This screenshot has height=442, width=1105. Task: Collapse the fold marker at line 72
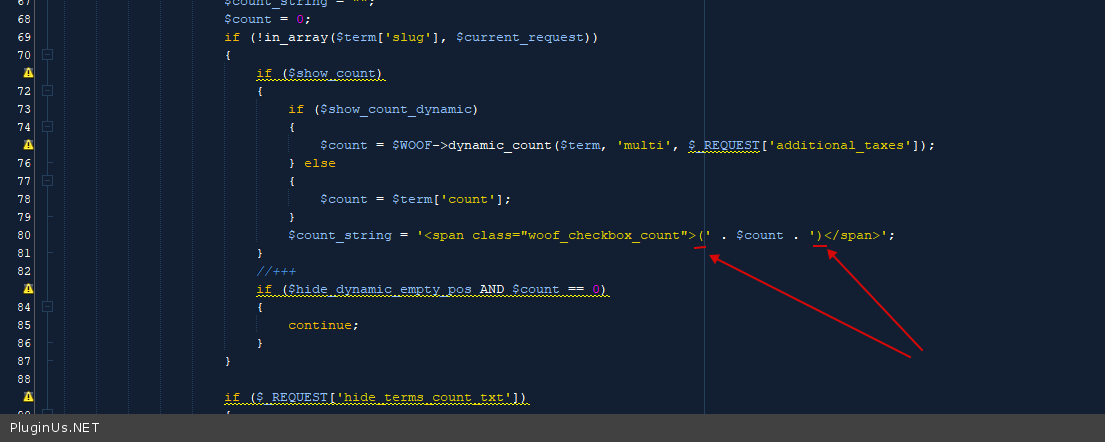pyautogui.click(x=47, y=91)
